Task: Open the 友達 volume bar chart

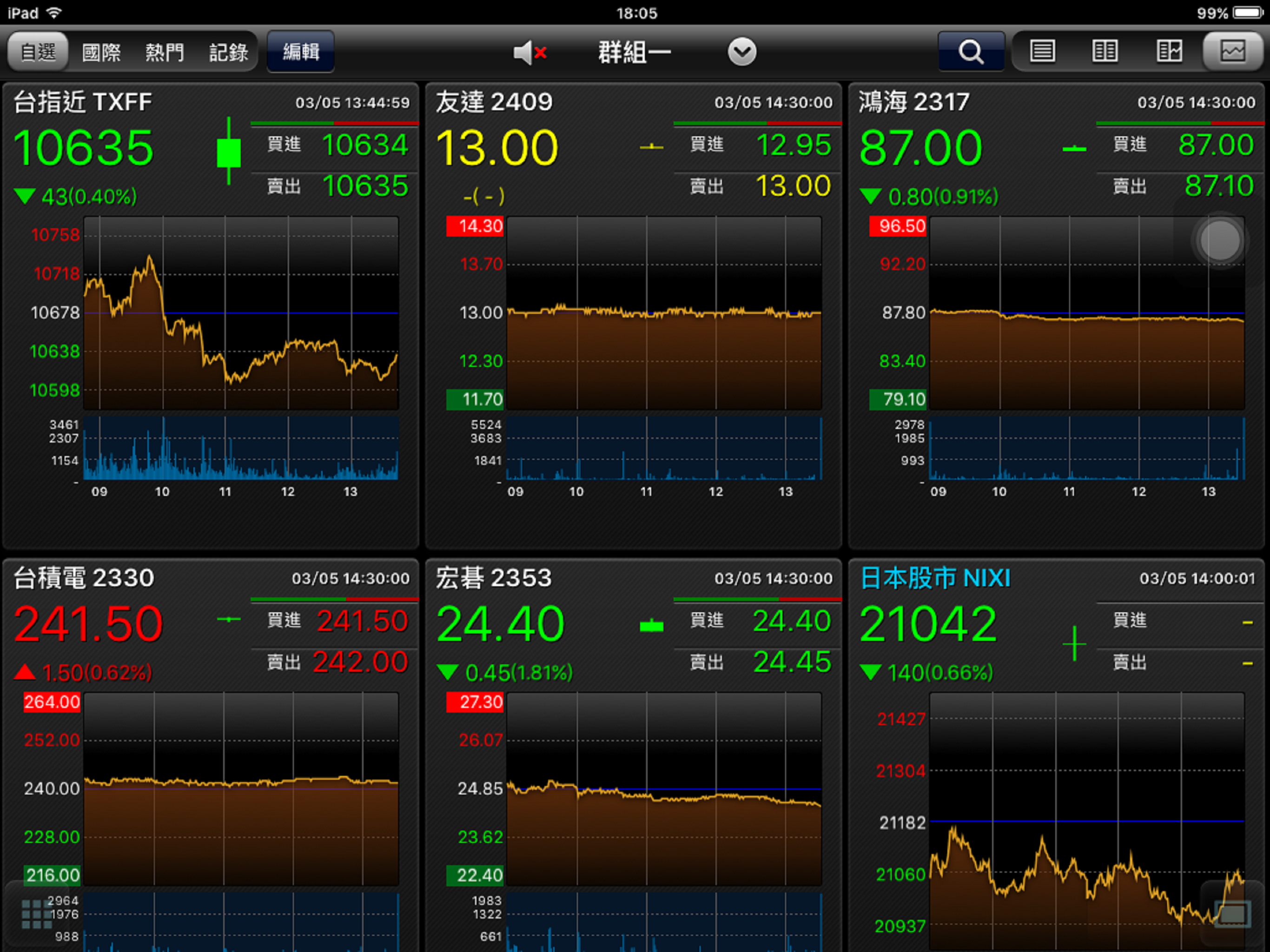Action: [x=664, y=449]
